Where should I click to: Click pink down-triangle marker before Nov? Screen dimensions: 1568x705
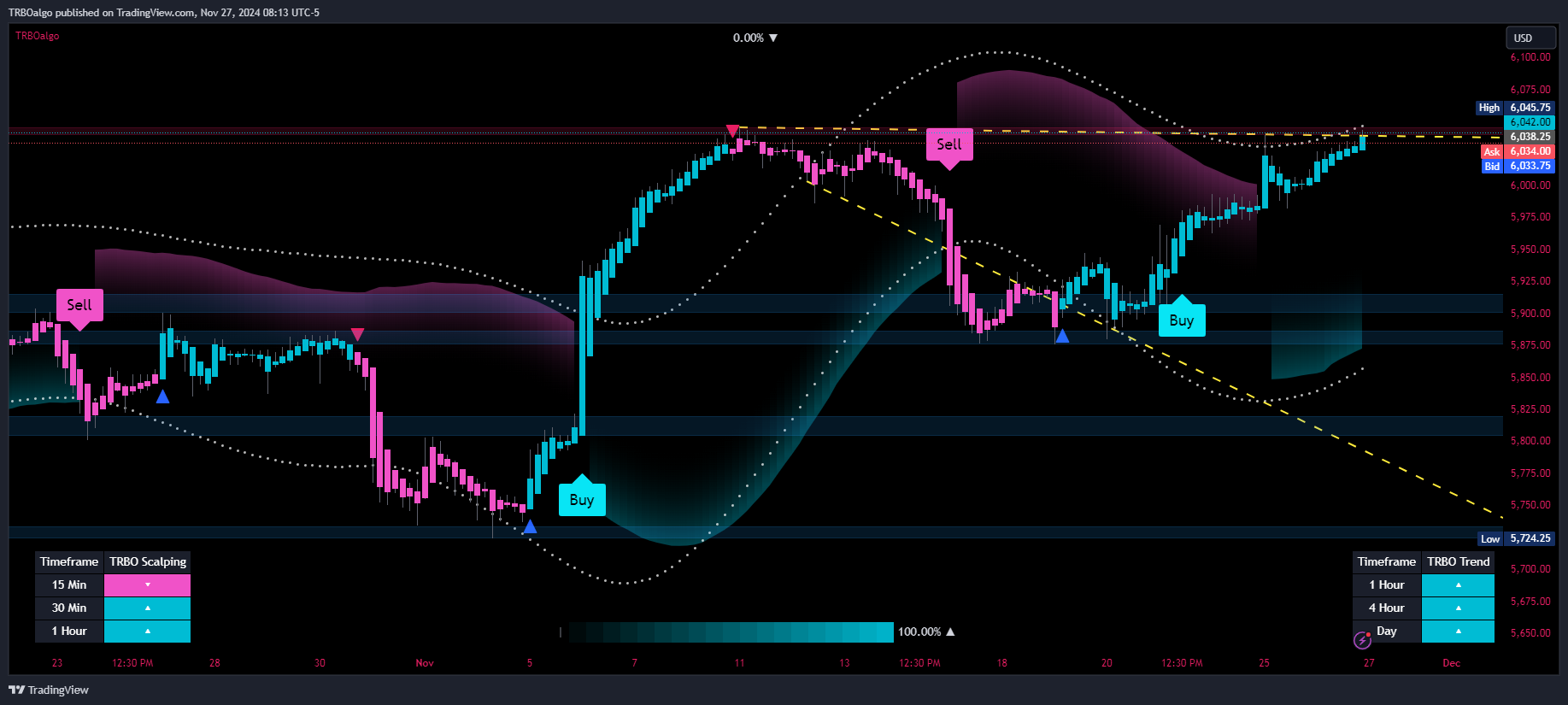[x=357, y=334]
